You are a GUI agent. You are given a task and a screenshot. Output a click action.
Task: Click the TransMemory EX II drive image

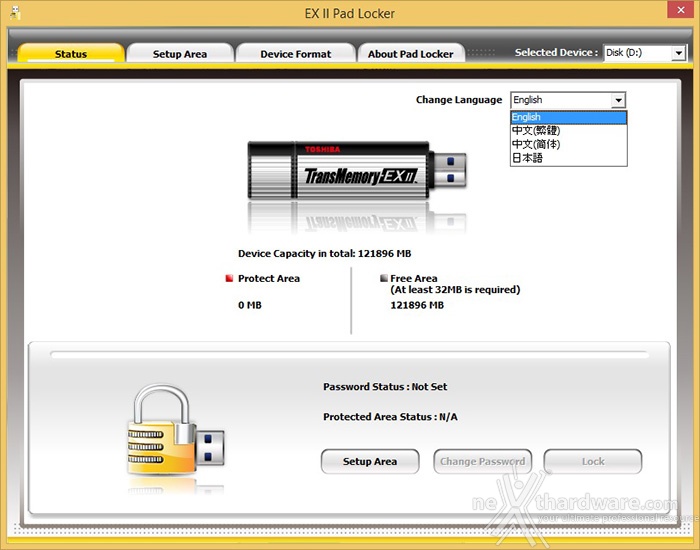(x=357, y=170)
